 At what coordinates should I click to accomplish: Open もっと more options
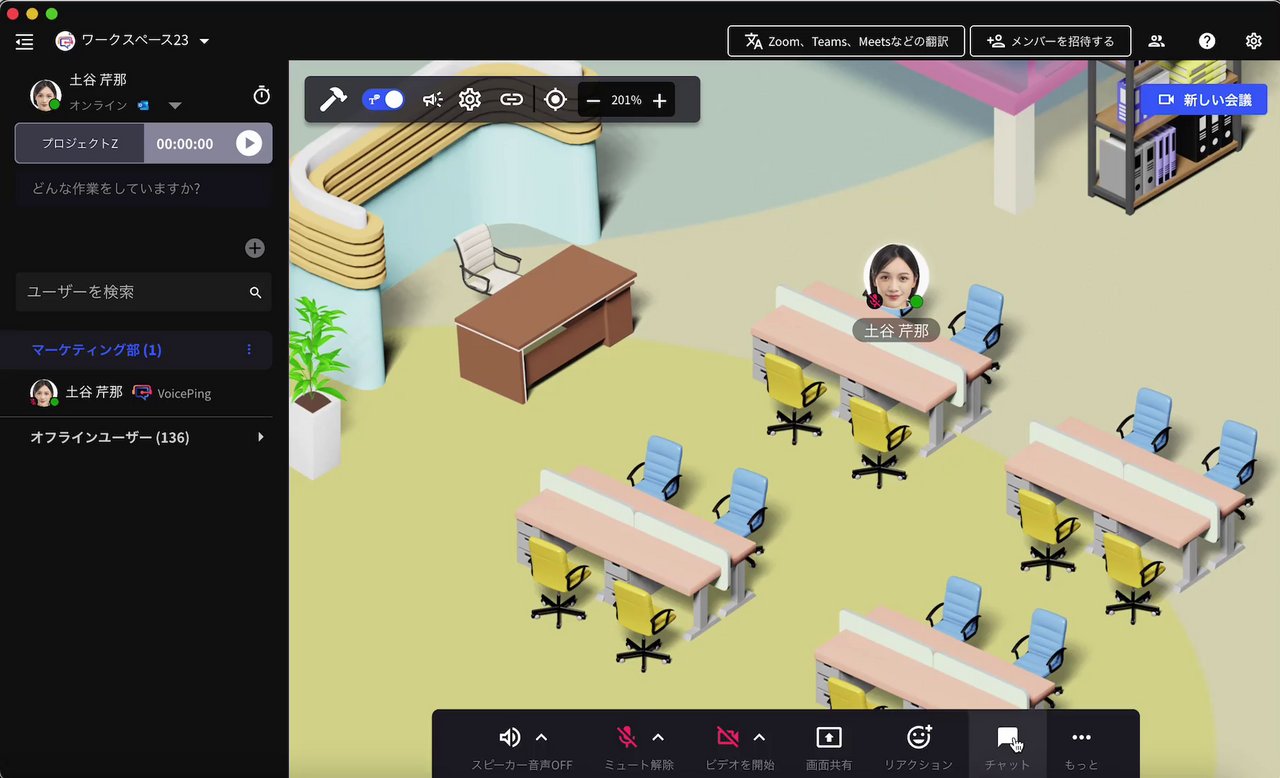pos(1081,737)
